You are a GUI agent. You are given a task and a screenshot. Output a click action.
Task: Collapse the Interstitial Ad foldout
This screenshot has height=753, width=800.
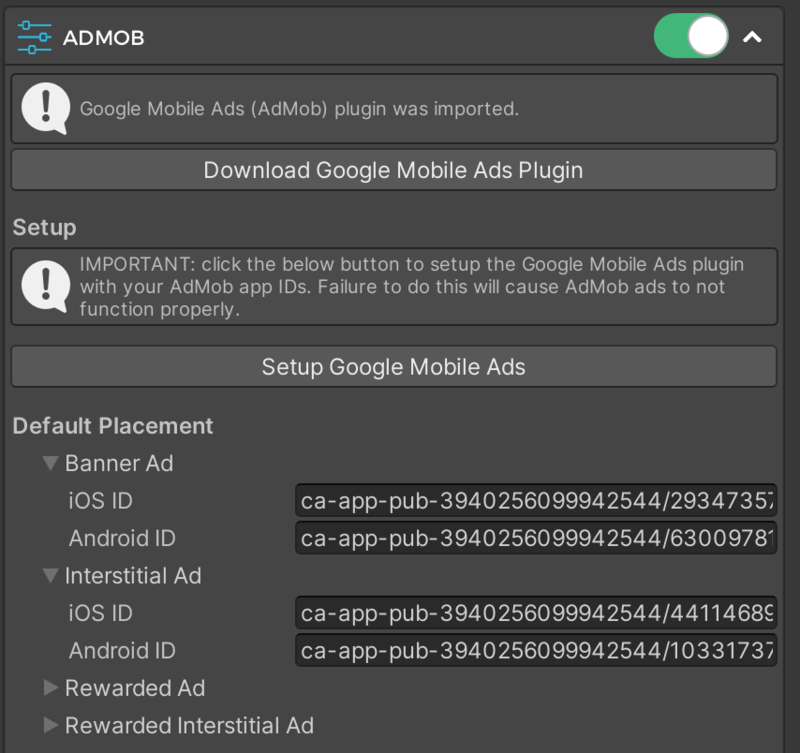(51, 575)
